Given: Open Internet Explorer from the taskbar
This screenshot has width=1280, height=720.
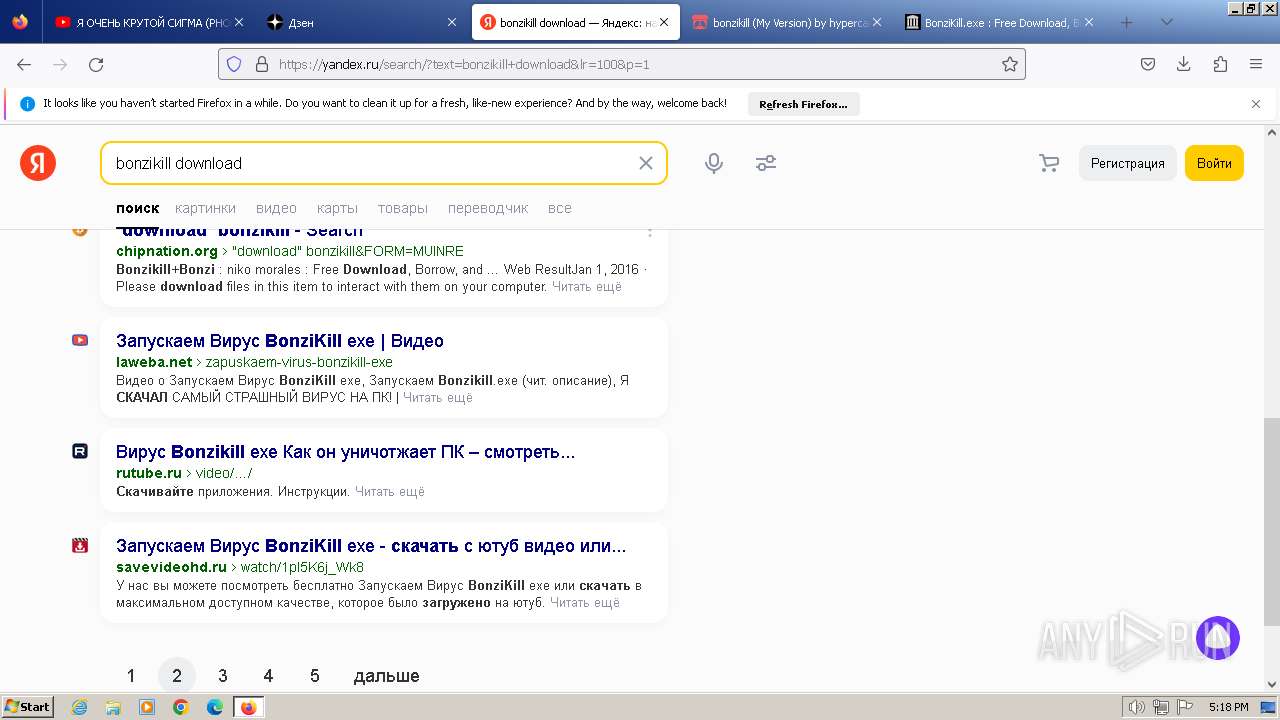Looking at the screenshot, I should [79, 707].
